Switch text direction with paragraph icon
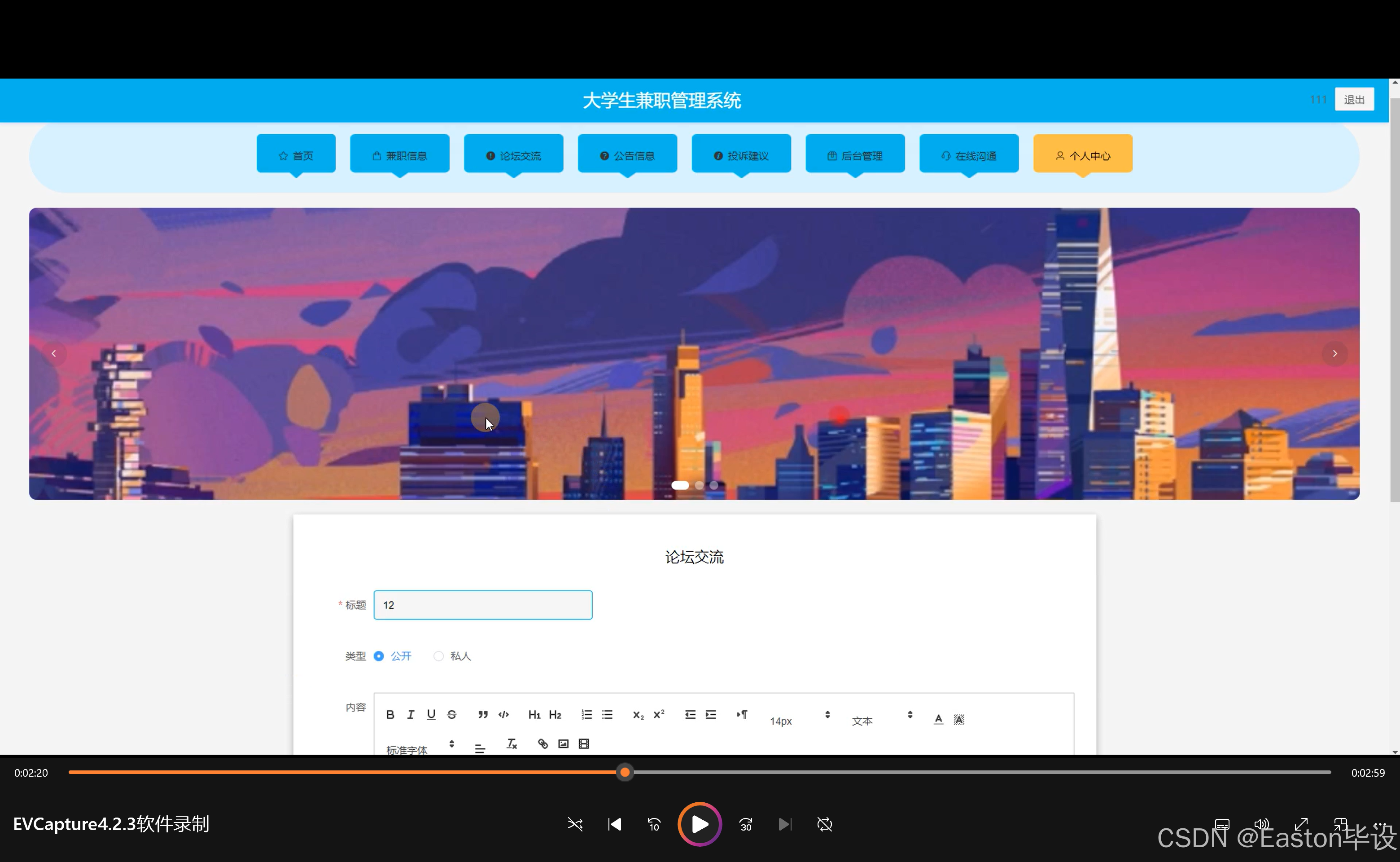This screenshot has height=862, width=1400. [x=741, y=714]
